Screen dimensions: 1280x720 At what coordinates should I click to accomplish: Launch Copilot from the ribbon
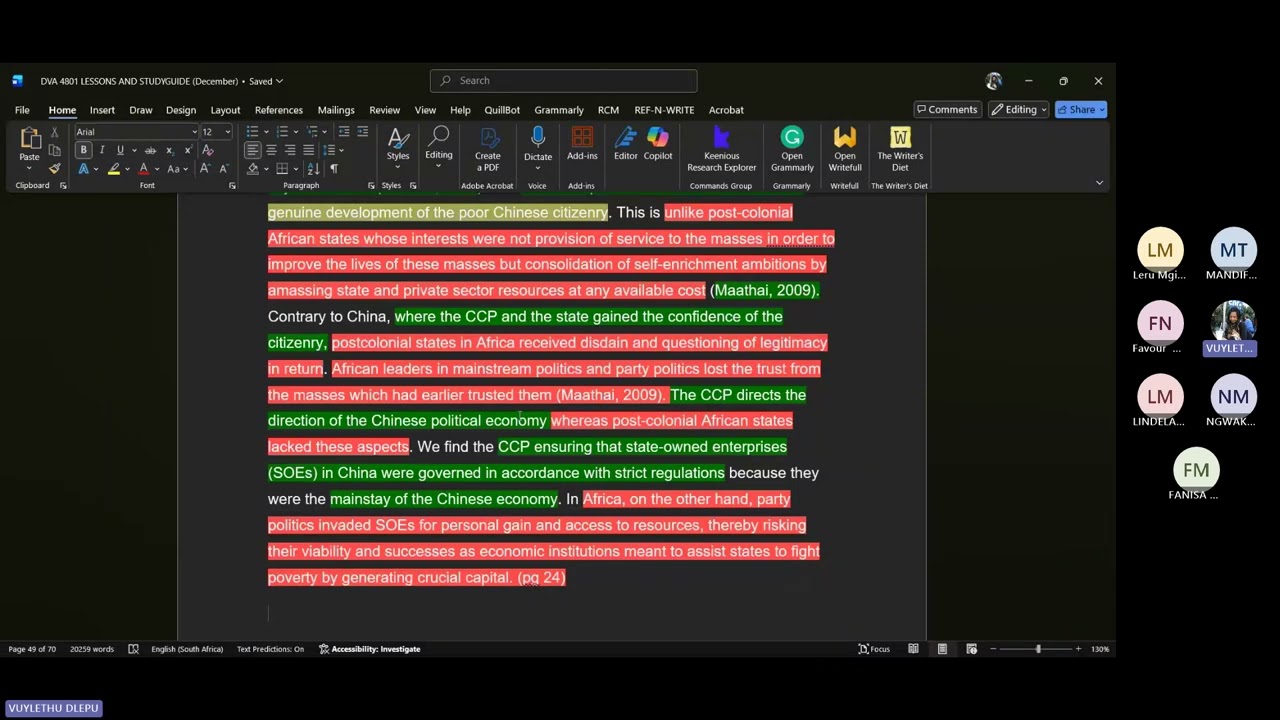[658, 144]
